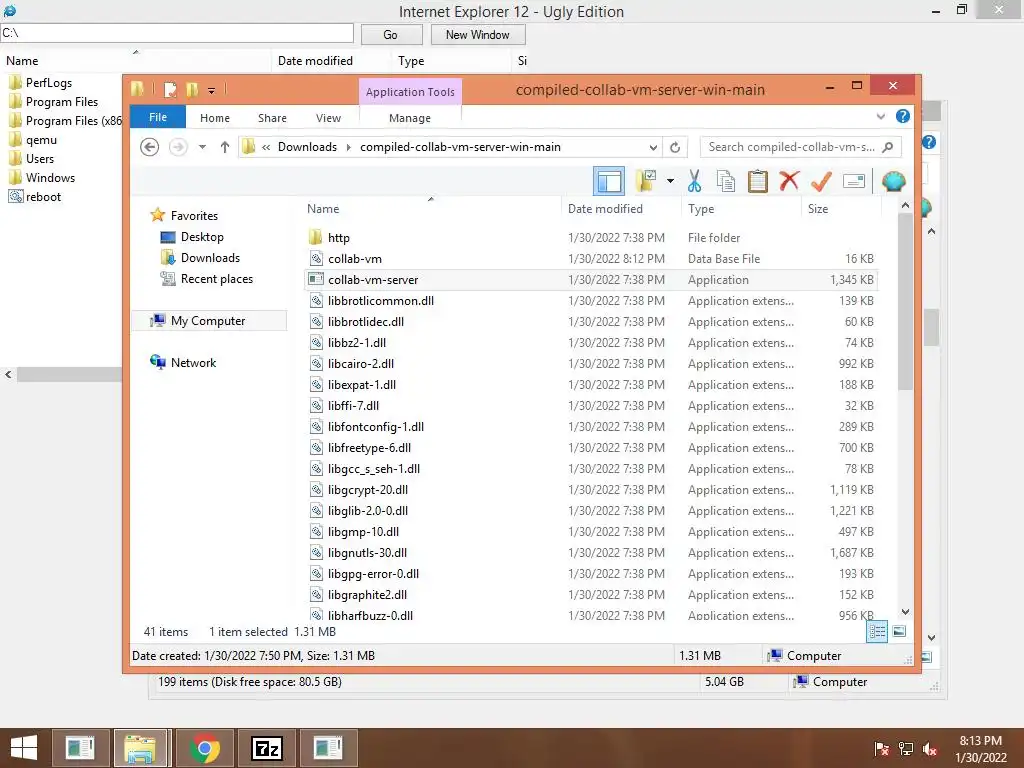This screenshot has height=768, width=1024.
Task: Click the refresh icon in address bar
Action: [675, 147]
